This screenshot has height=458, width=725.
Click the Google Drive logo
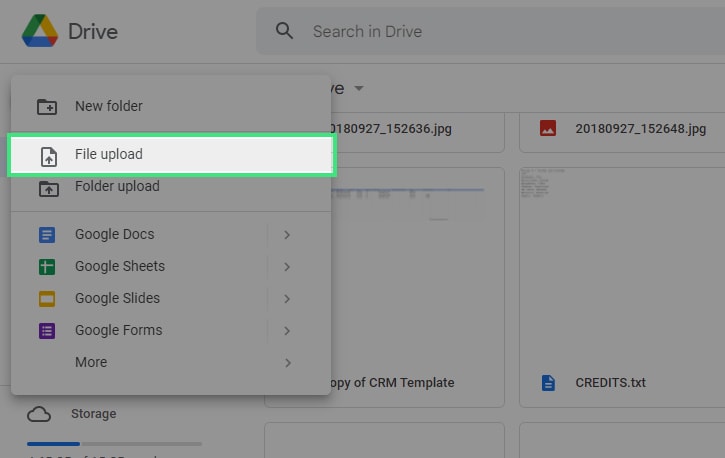point(40,31)
